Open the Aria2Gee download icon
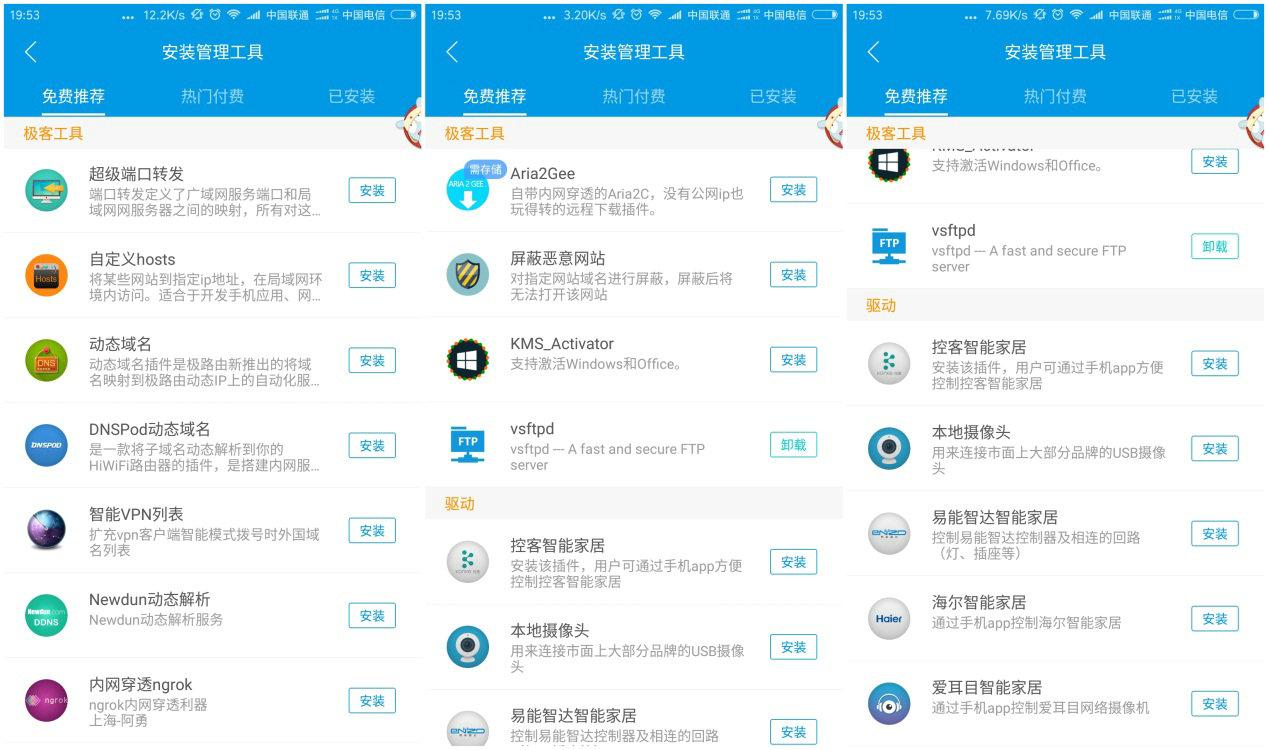1268x750 pixels. coord(466,190)
